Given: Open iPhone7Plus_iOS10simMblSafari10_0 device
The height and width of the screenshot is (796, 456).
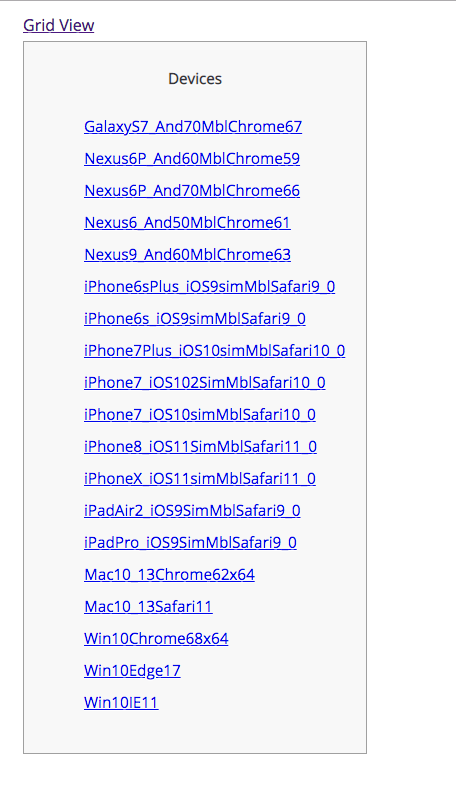Looking at the screenshot, I should tap(215, 350).
